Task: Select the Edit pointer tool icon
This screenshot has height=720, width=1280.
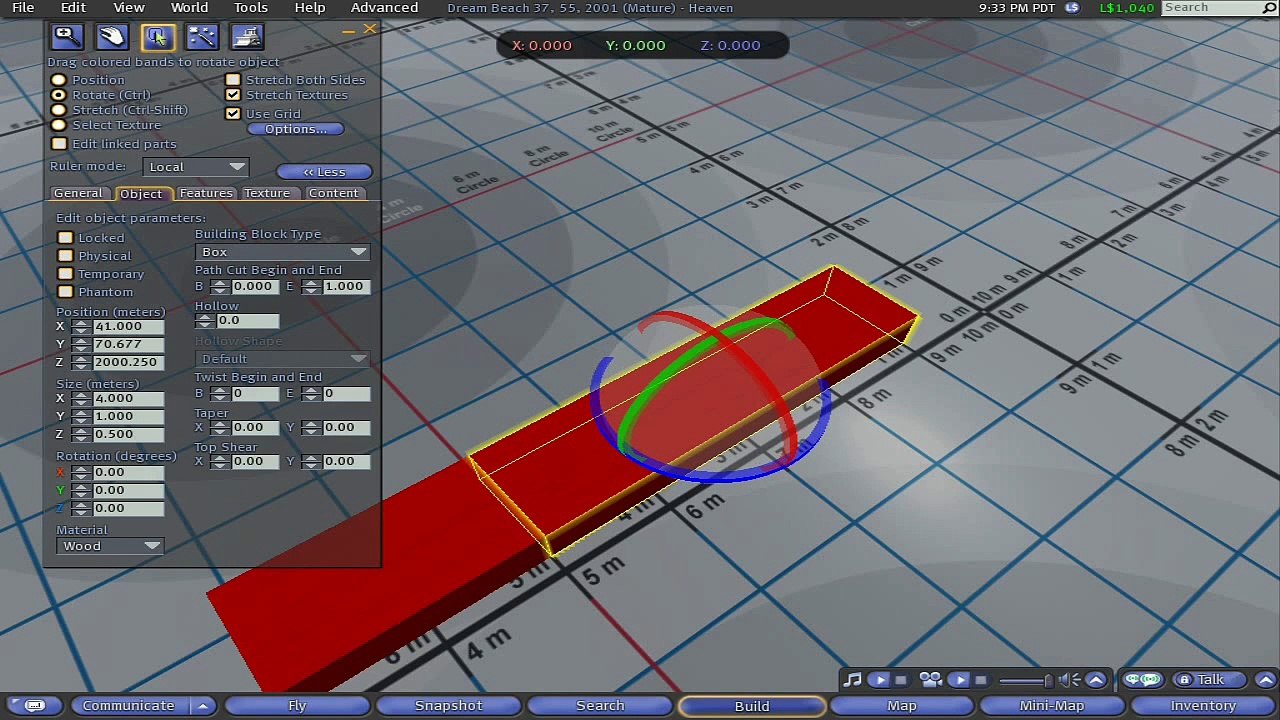Action: (157, 37)
